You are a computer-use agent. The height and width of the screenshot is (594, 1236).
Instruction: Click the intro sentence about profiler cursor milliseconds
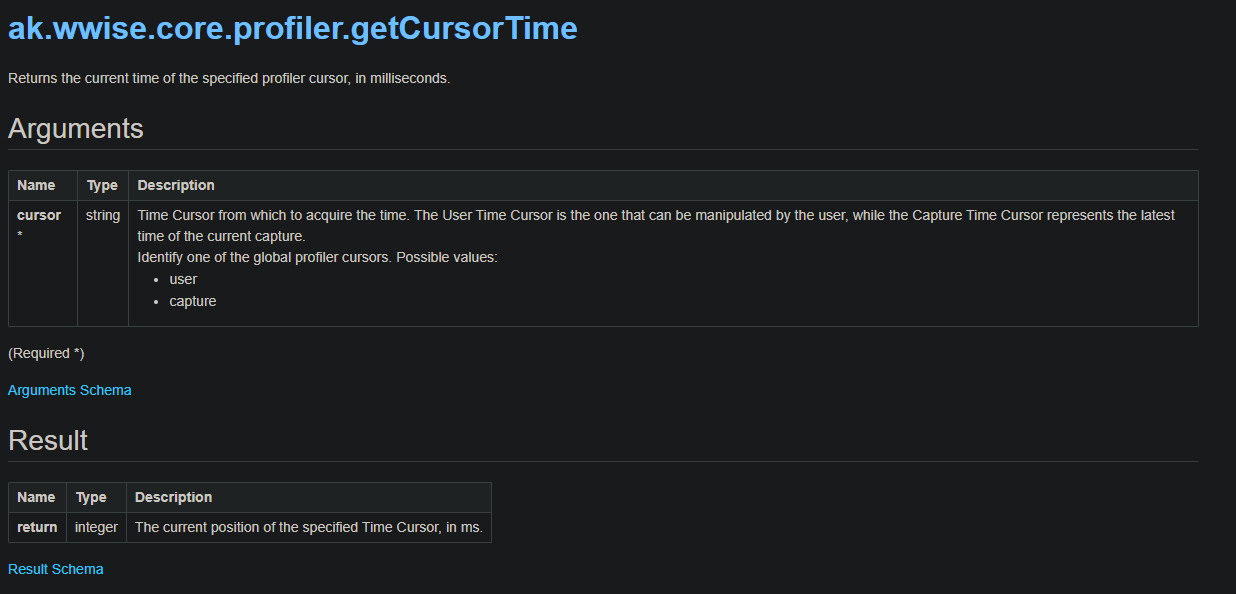(x=229, y=78)
